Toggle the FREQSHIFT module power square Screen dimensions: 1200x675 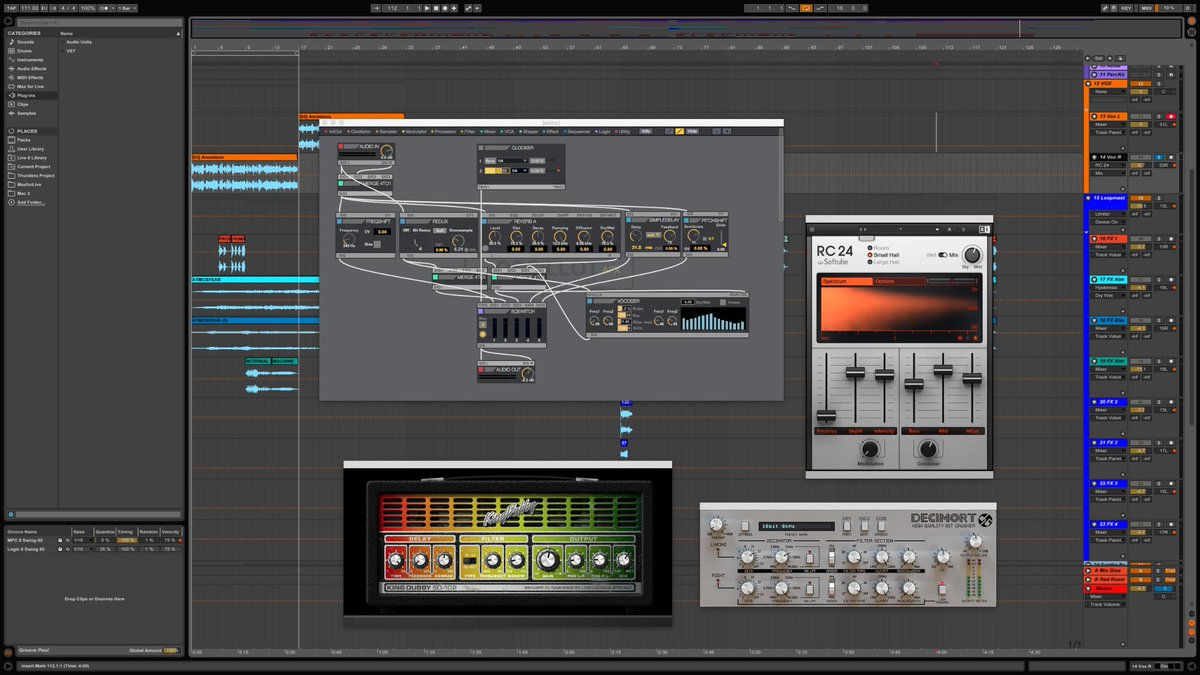click(x=339, y=221)
